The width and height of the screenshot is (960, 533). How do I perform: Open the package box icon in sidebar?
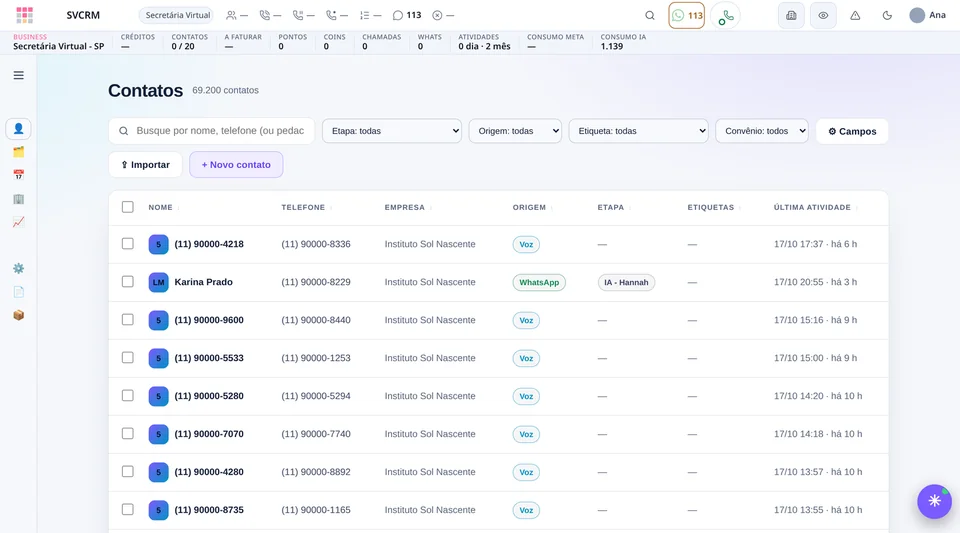coord(18,315)
